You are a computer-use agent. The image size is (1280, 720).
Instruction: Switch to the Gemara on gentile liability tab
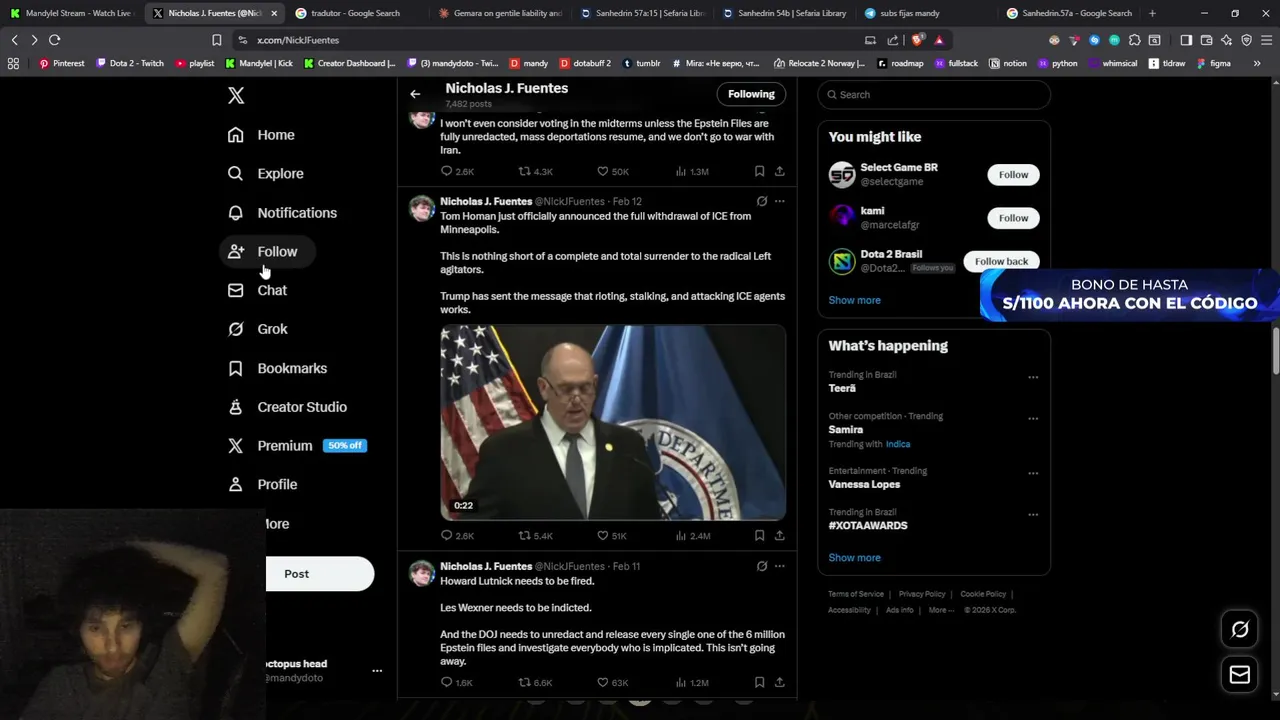500,13
